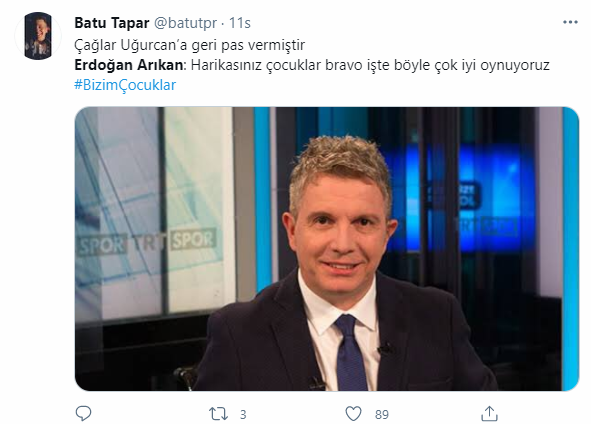Click the retweet count showing 3
The image size is (591, 424).
(243, 415)
